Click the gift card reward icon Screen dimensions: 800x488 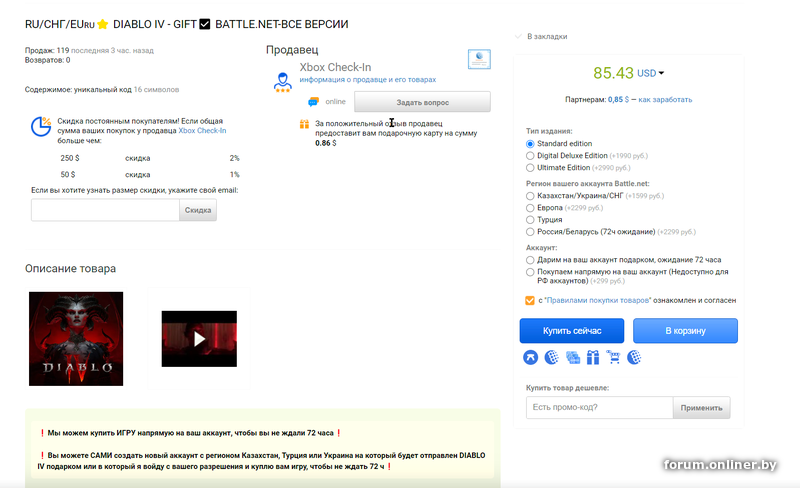pos(305,124)
